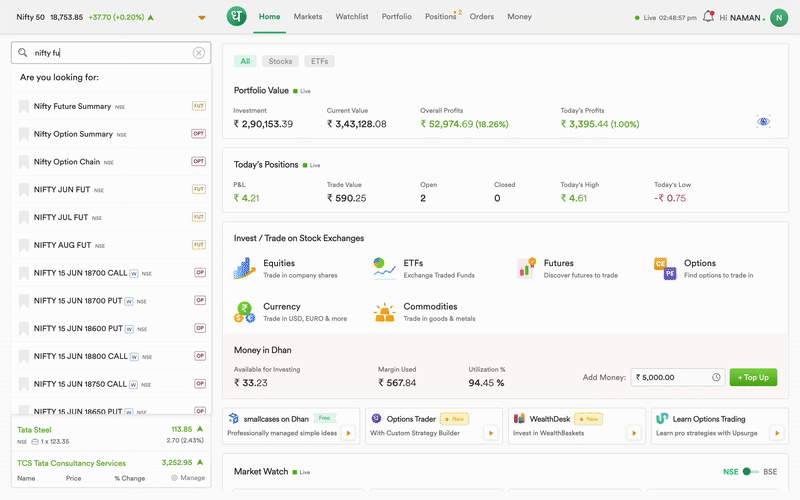Open the notifications bell
Viewport: 800px width, 500px height.
point(709,17)
